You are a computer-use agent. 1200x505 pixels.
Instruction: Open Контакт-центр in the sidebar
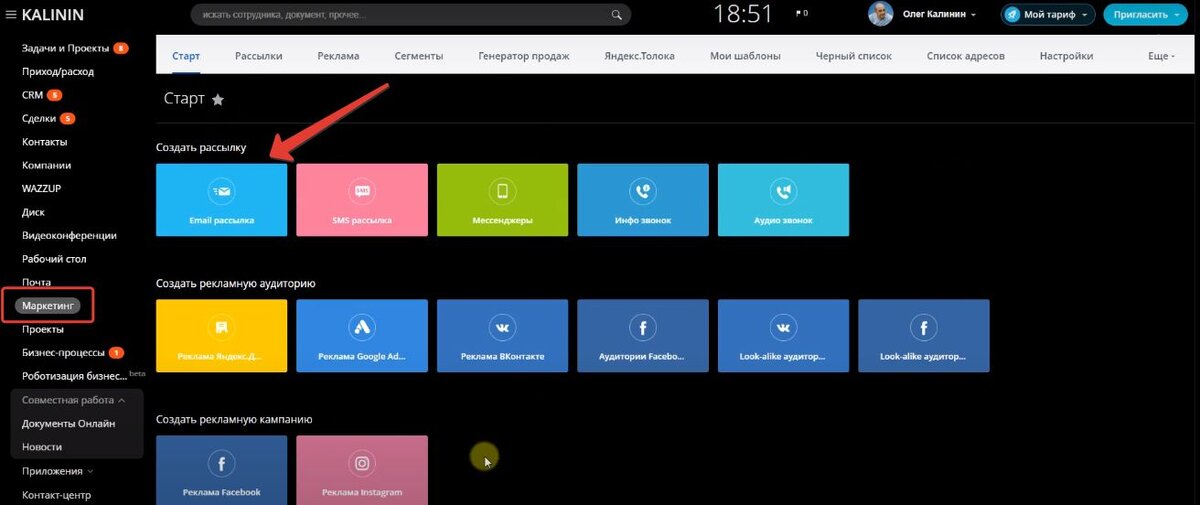click(56, 494)
